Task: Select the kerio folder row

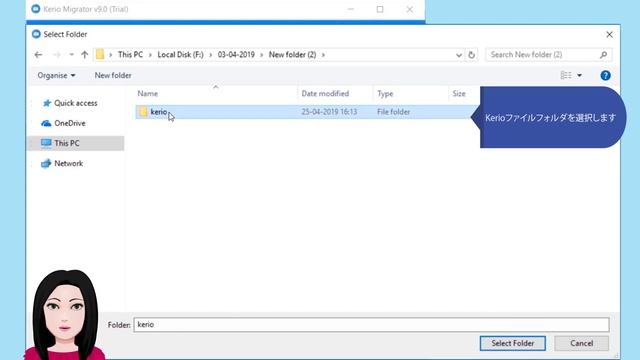Action: click(x=307, y=112)
